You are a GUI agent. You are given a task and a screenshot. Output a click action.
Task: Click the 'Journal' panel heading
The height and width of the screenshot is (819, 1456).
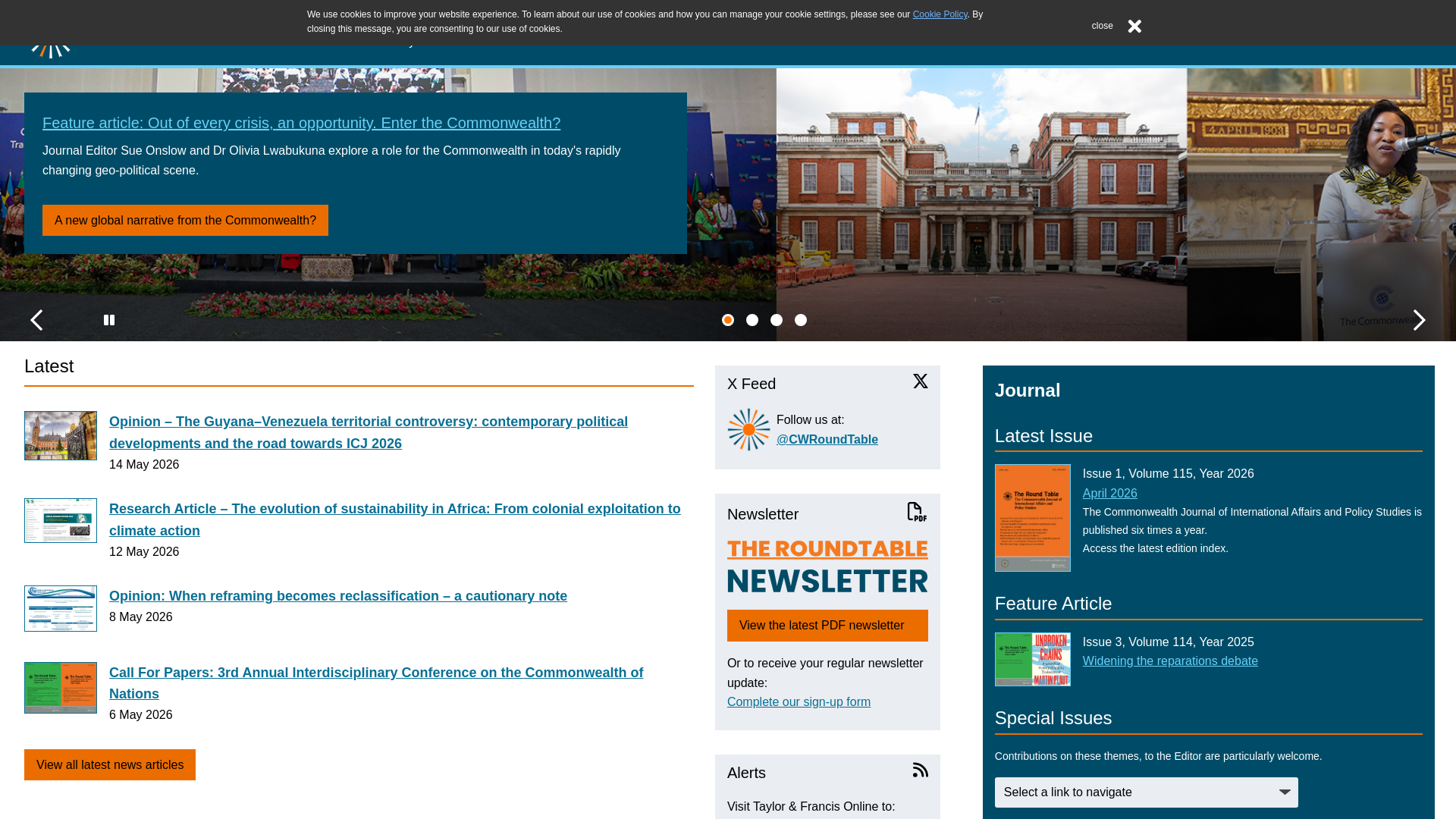pos(1027,391)
